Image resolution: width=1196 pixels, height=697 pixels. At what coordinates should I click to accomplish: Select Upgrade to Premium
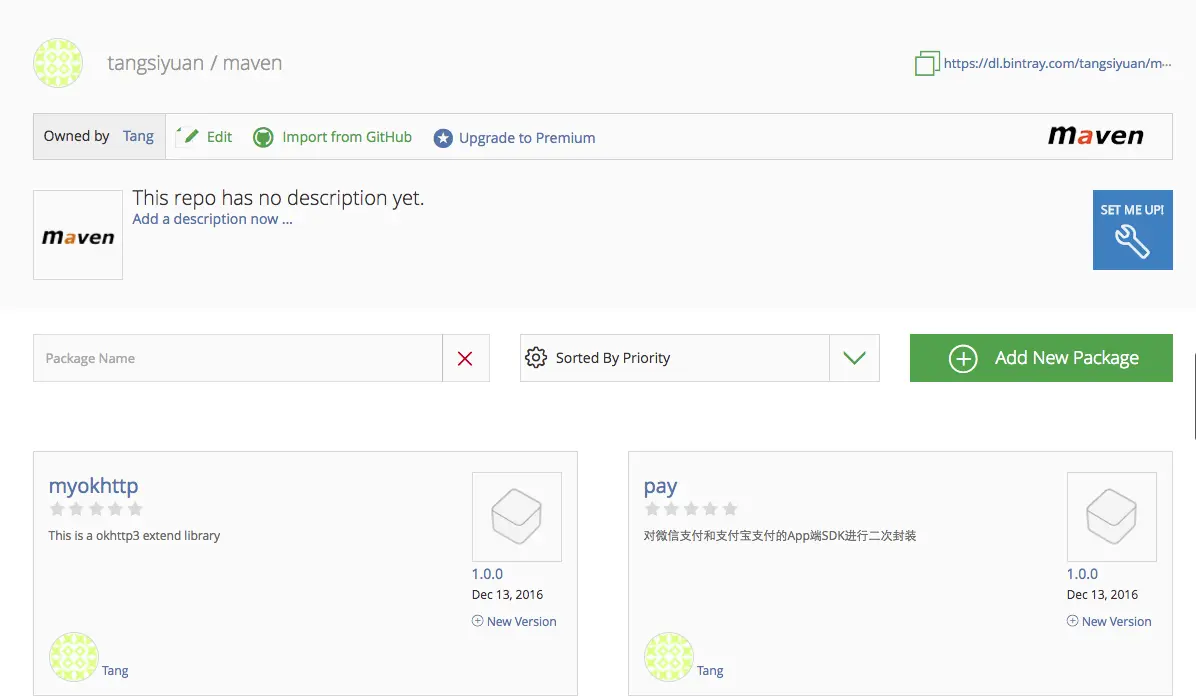pos(527,138)
